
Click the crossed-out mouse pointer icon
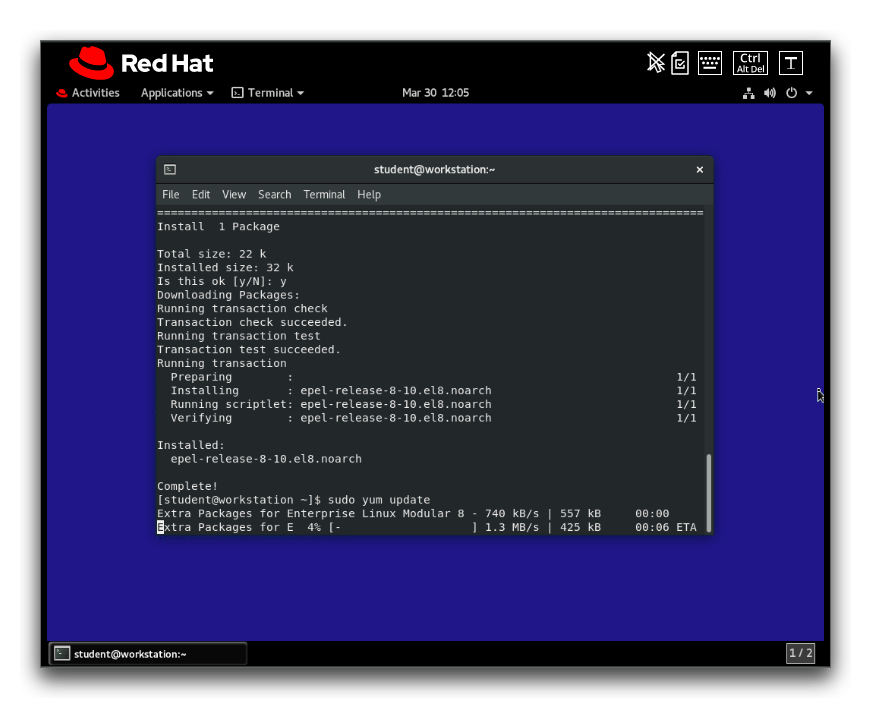click(x=655, y=63)
